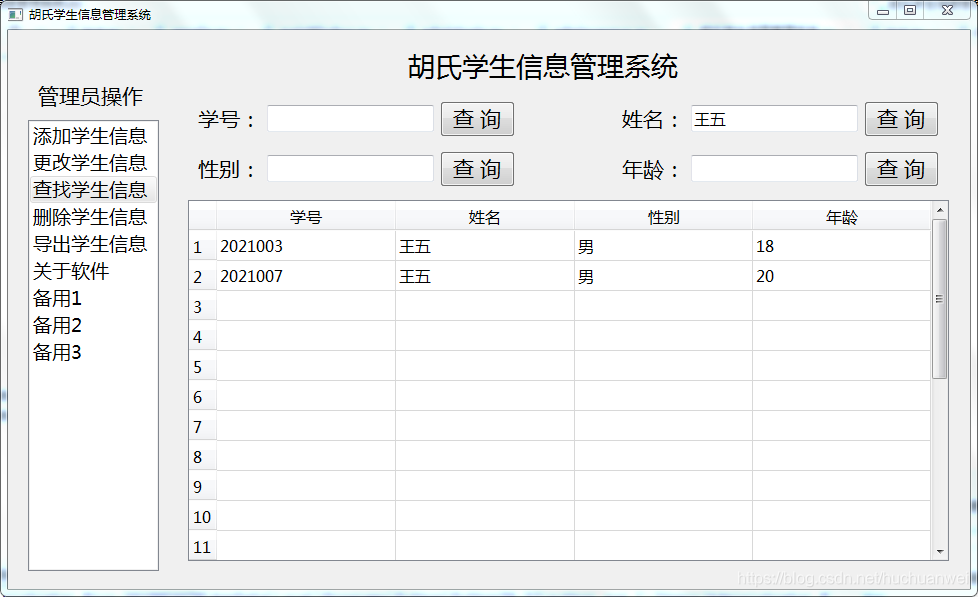
Task: Click the 学号 input field
Action: coord(351,119)
